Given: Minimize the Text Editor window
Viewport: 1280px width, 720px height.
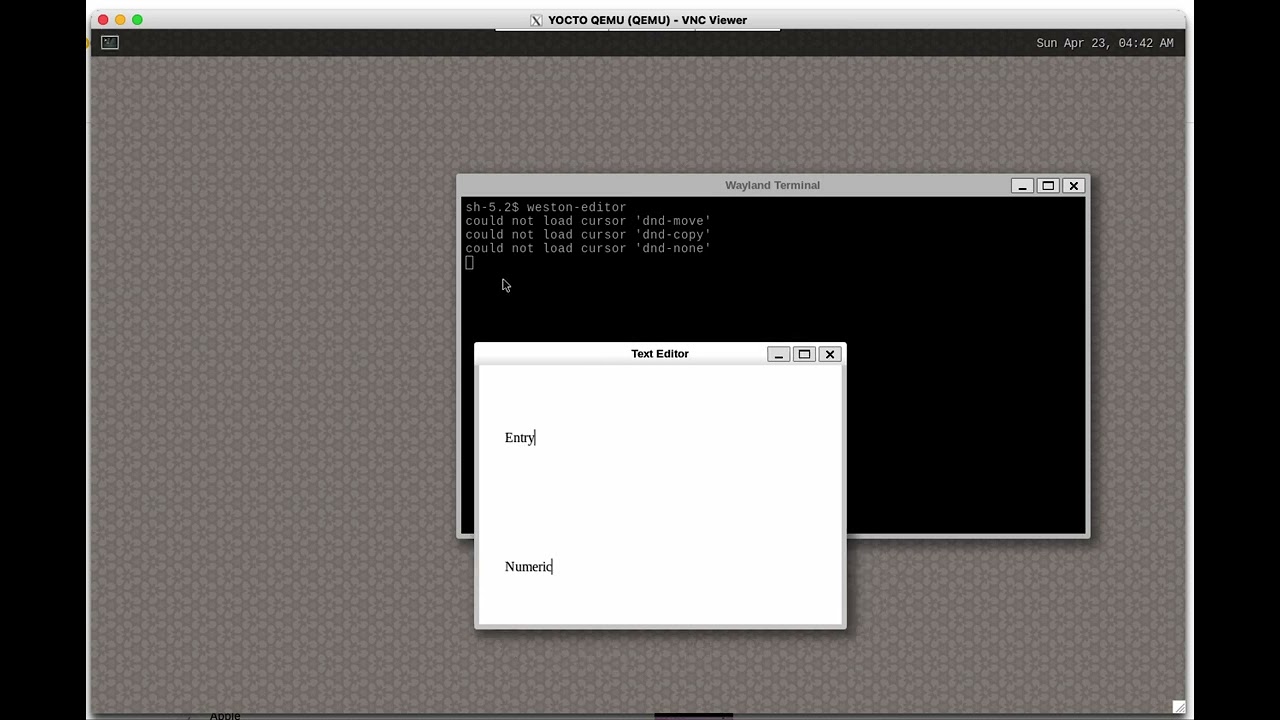Looking at the screenshot, I should point(778,354).
